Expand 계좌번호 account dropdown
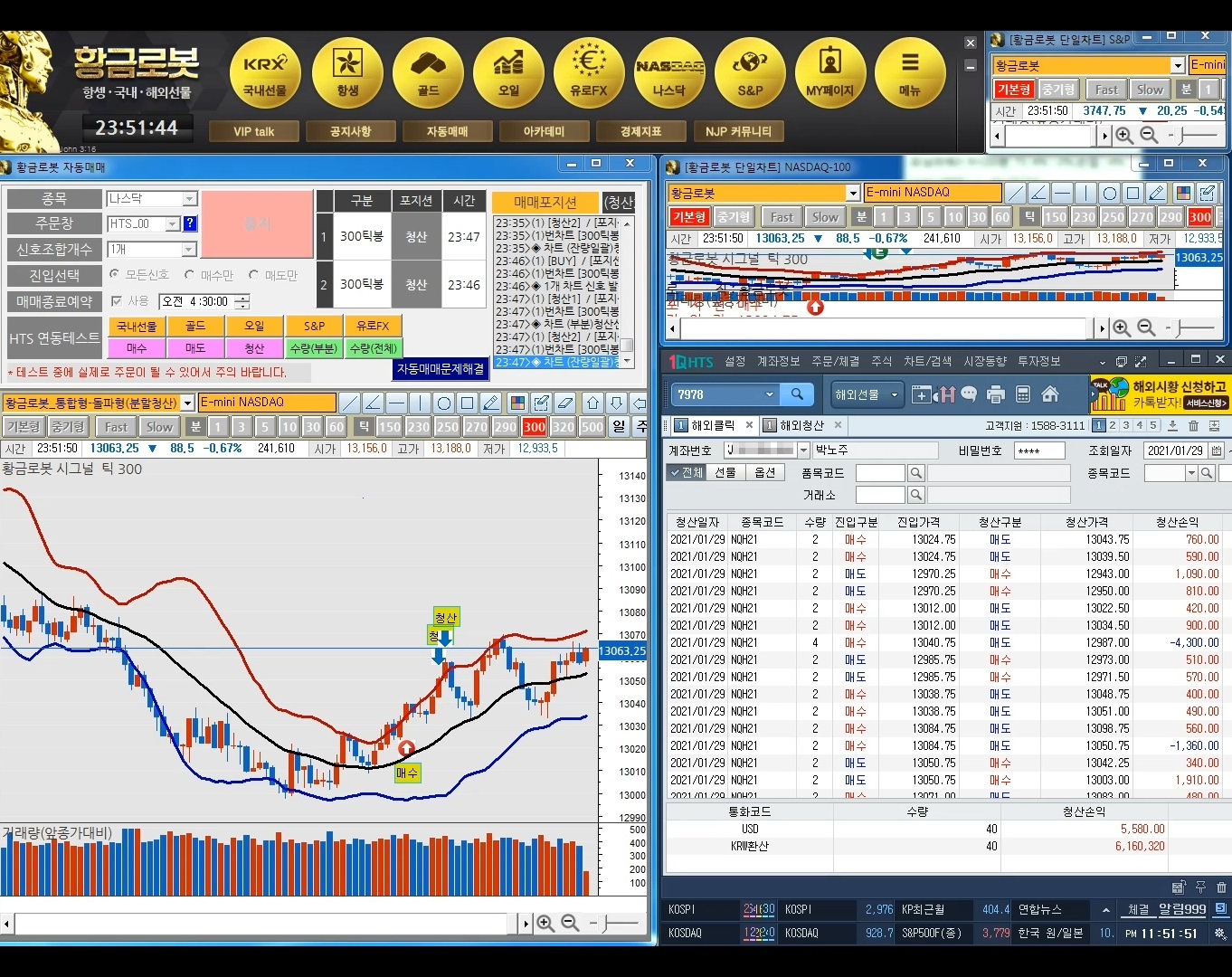The width and height of the screenshot is (1232, 977). (x=803, y=451)
